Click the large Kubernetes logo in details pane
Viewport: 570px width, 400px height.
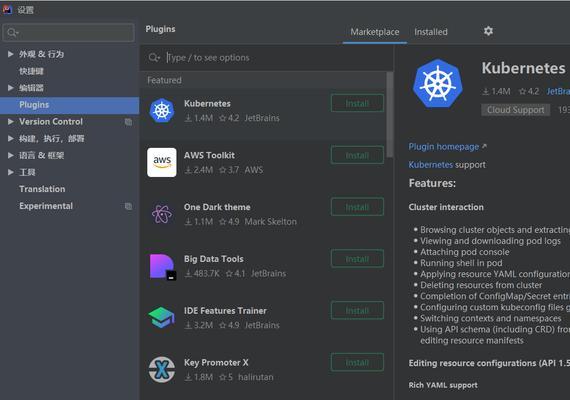[x=438, y=83]
